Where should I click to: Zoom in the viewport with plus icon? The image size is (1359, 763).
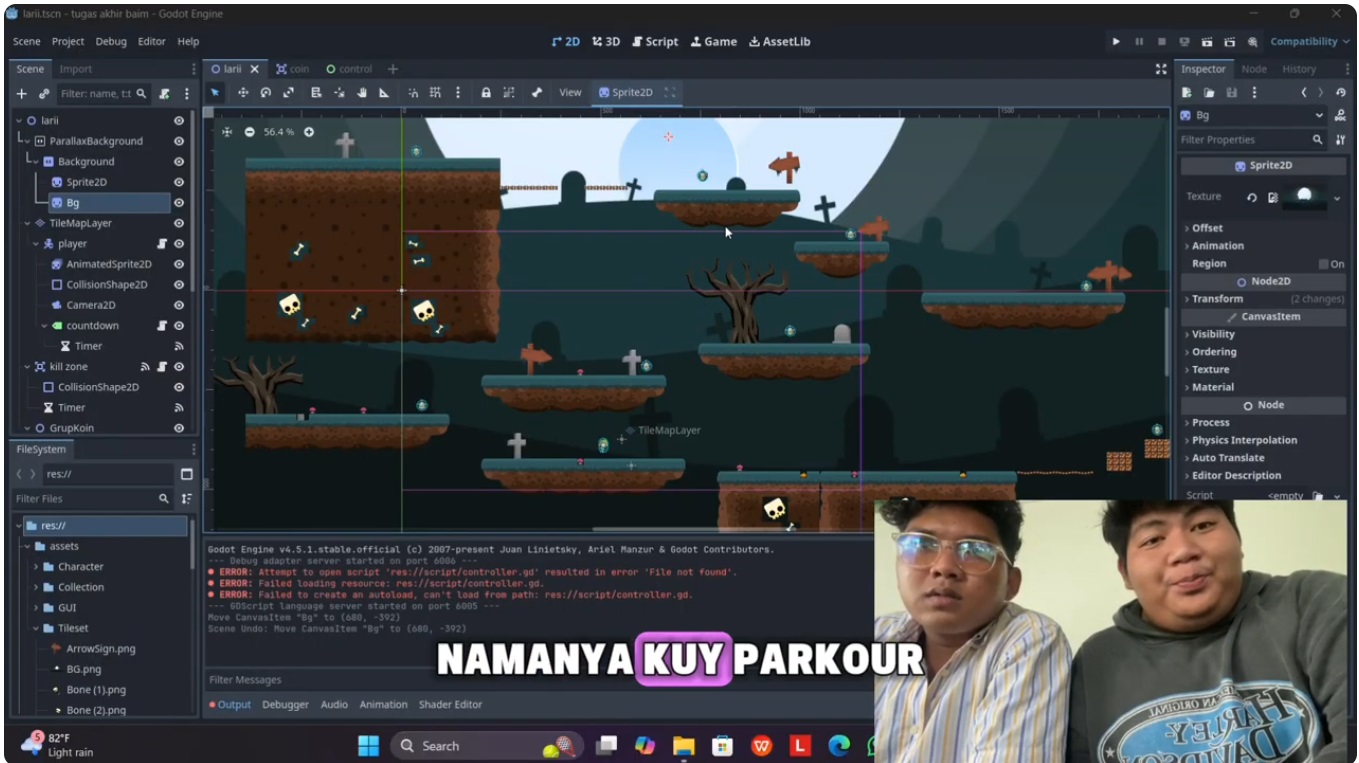click(x=309, y=132)
